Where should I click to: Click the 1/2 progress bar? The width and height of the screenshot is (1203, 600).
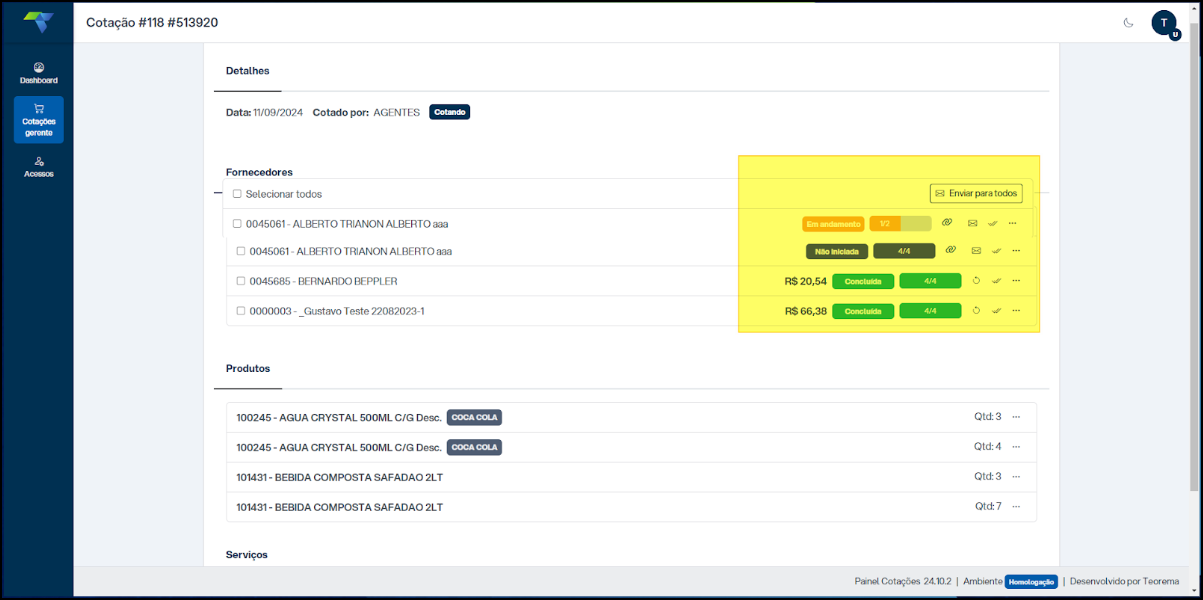(900, 224)
